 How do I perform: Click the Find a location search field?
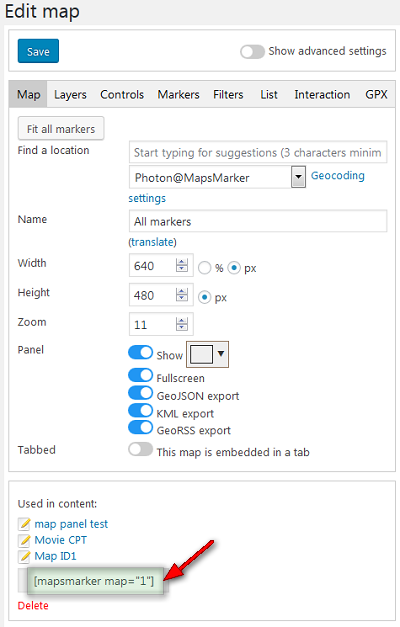coord(258,152)
